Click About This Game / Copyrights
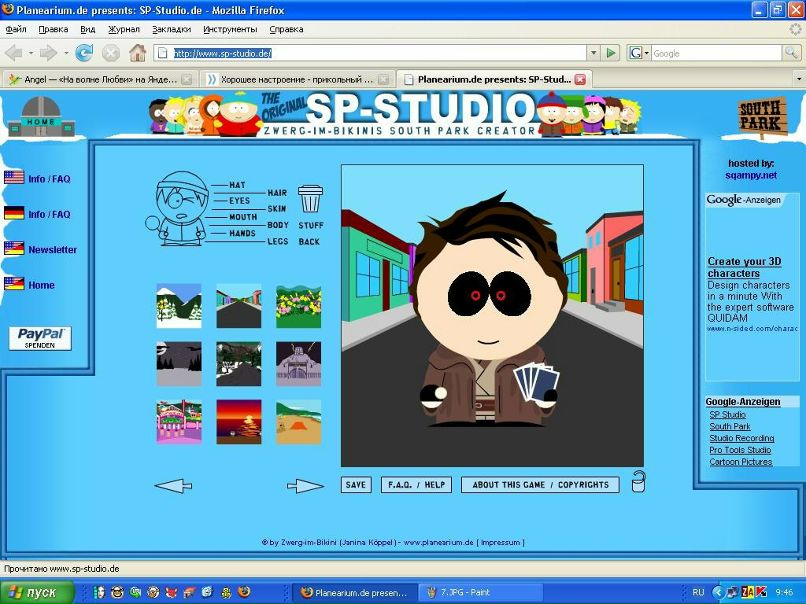Screen dimensions: 806x604 click(539, 485)
